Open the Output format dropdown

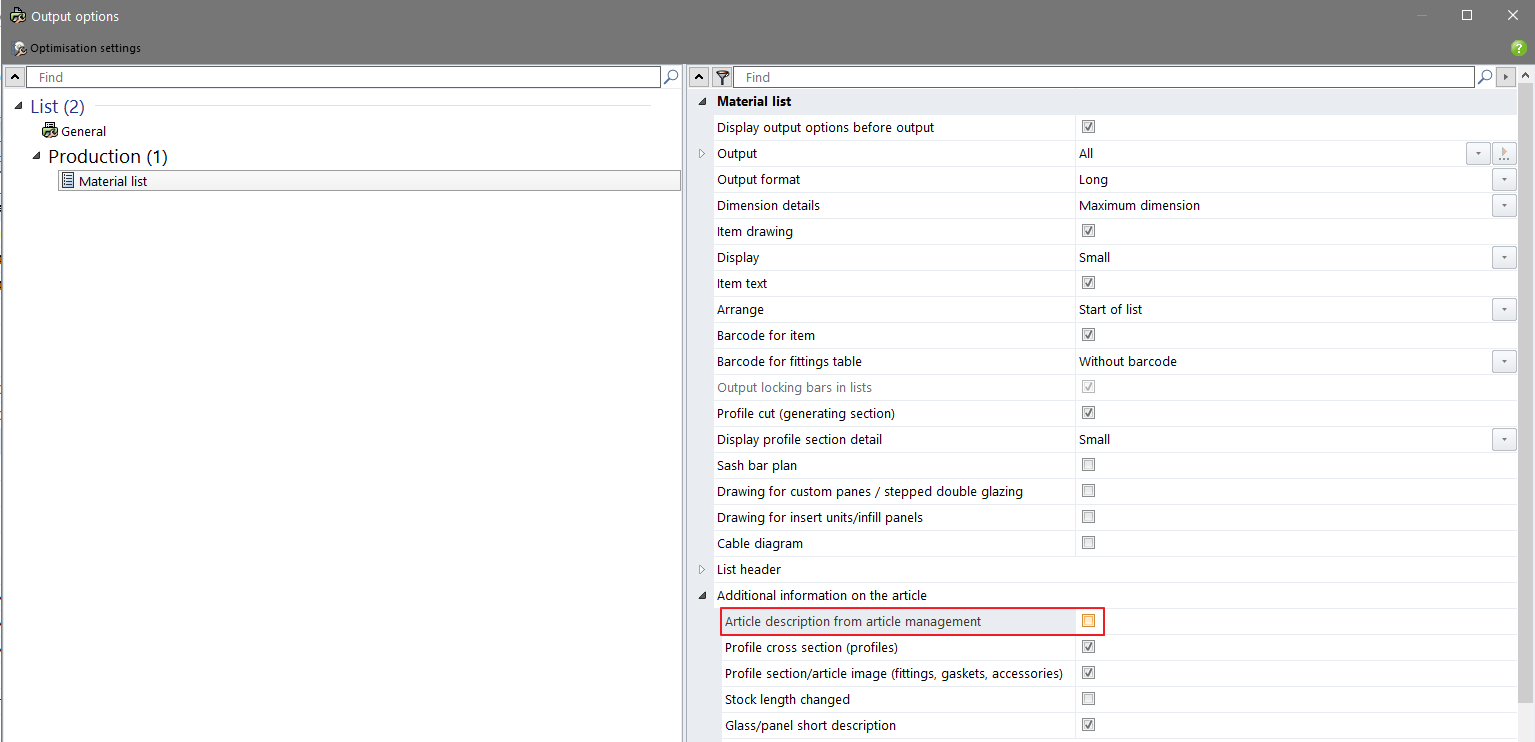tap(1504, 180)
